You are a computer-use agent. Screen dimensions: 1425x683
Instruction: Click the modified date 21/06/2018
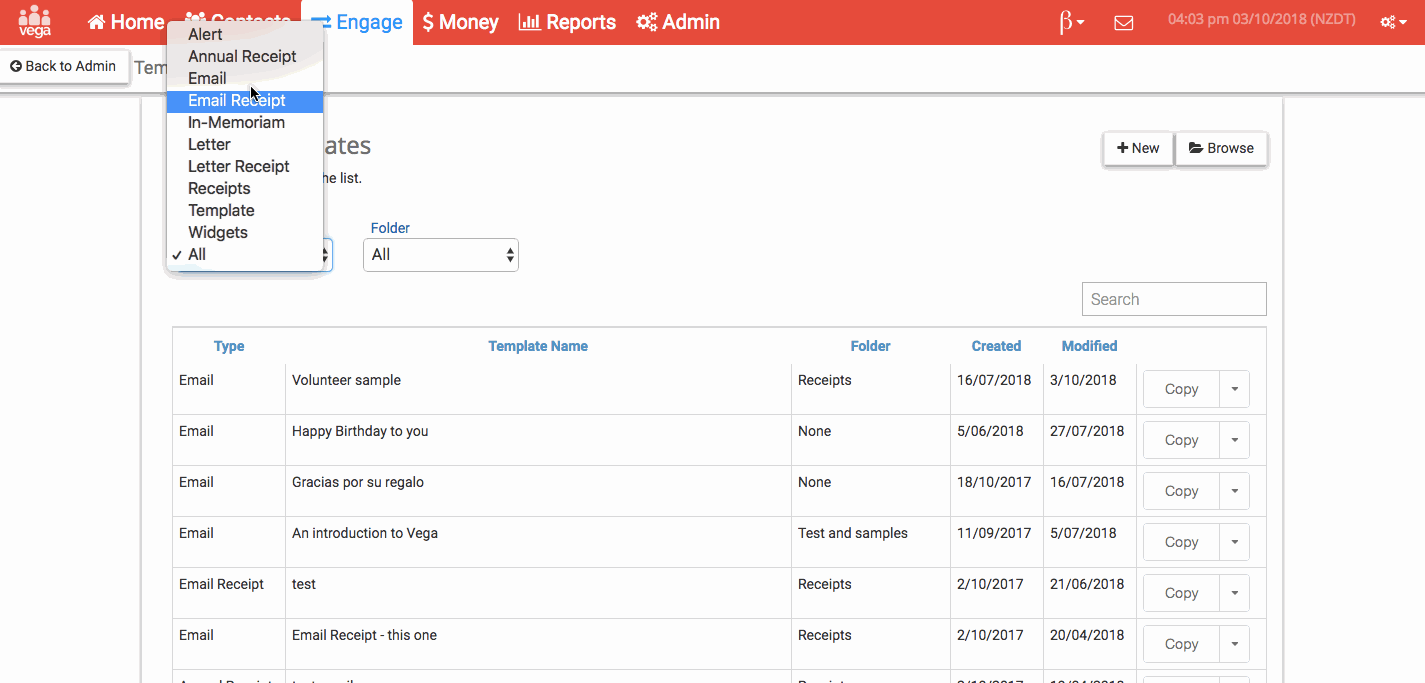[1087, 584]
